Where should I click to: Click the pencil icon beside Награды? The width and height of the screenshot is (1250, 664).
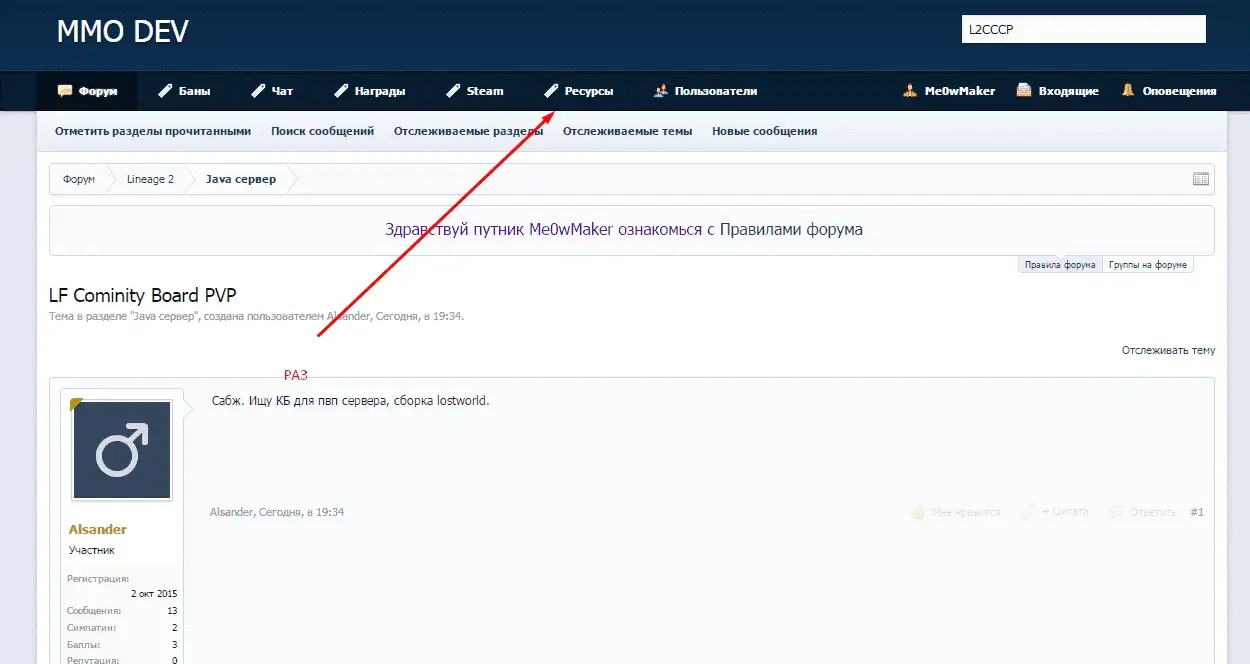click(341, 91)
